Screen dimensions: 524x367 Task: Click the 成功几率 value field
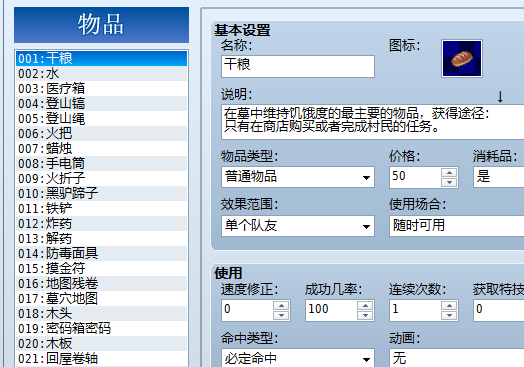(331, 310)
